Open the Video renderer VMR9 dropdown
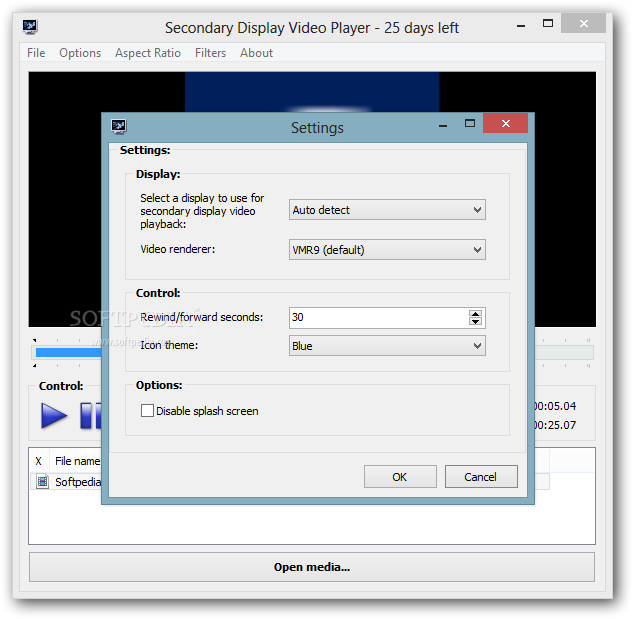Viewport: 633px width, 619px height. click(x=387, y=250)
